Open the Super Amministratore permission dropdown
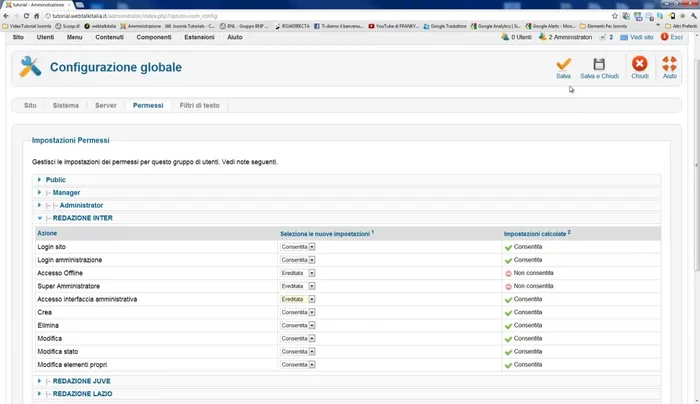Image resolution: width=700 pixels, height=404 pixels. [x=298, y=286]
